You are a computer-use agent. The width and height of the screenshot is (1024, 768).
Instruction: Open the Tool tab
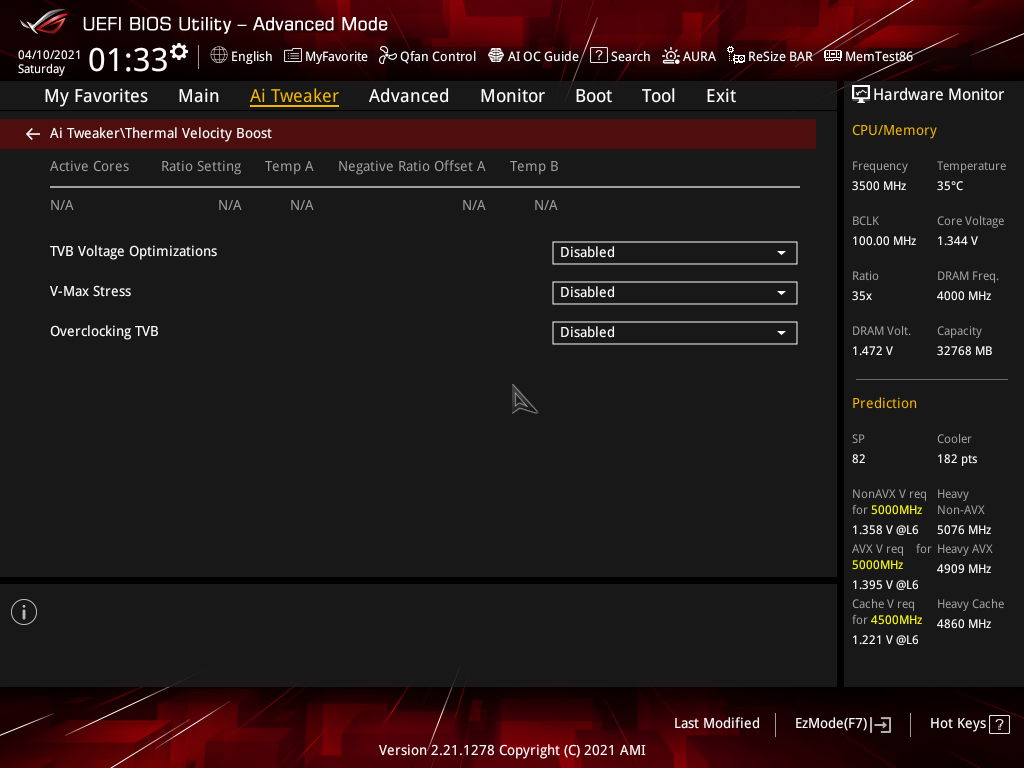coord(658,96)
